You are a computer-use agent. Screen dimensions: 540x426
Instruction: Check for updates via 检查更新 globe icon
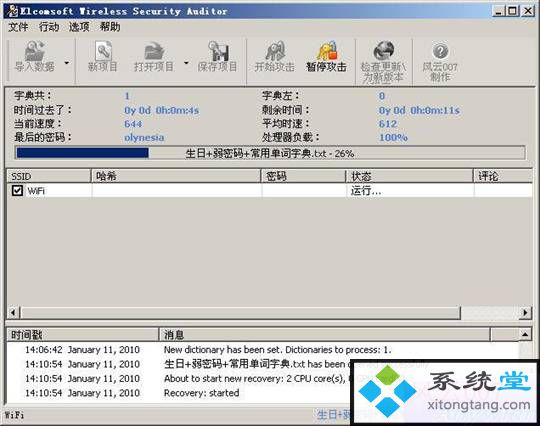[x=384, y=50]
